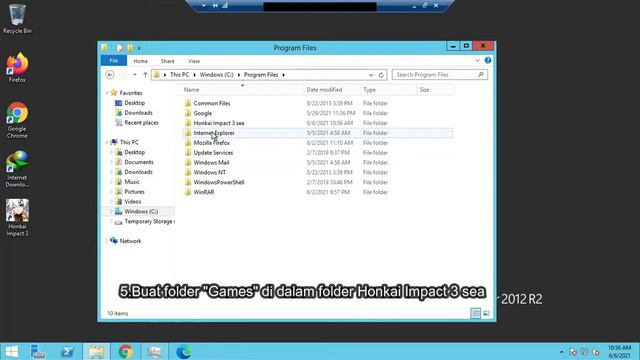
Task: Expand the ribbon with the chevron
Action: tap(478, 60)
